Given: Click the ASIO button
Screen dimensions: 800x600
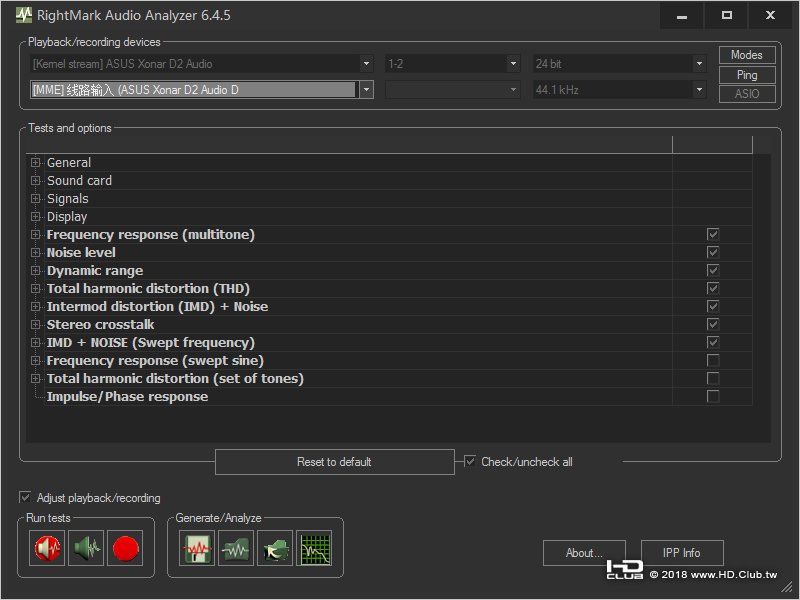Looking at the screenshot, I should pos(747,94).
